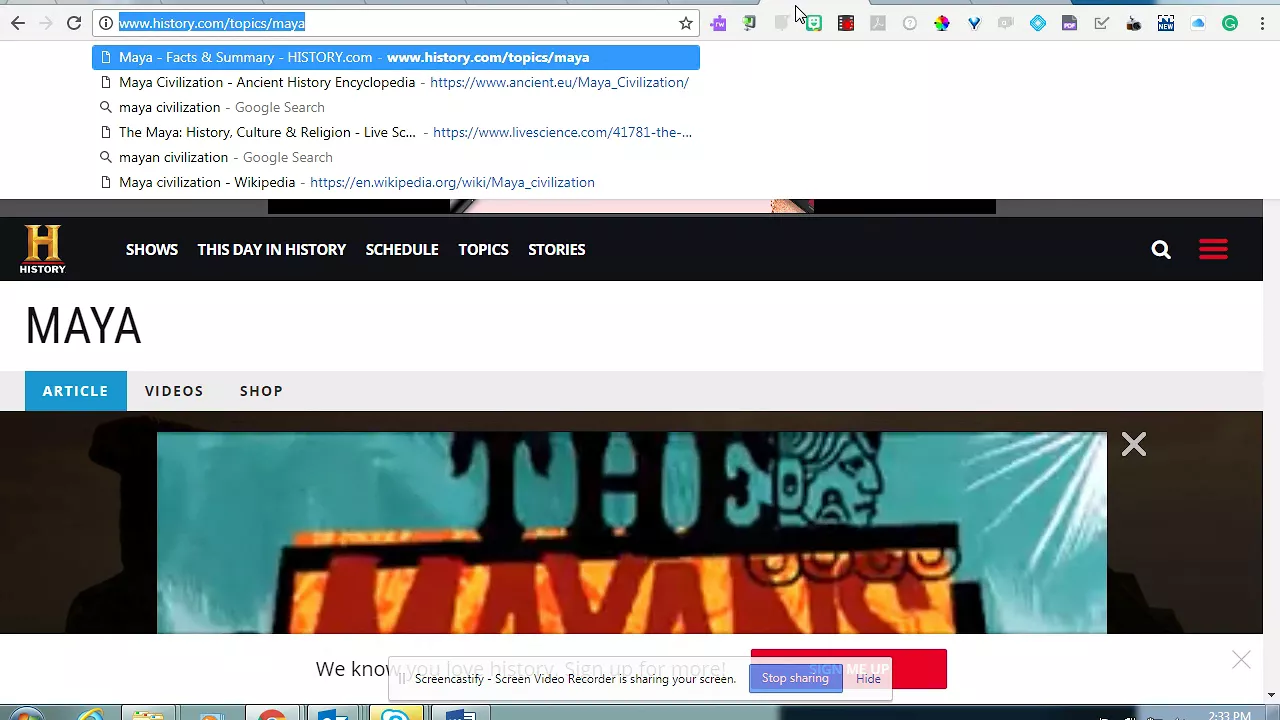The image size is (1280, 720).
Task: Click the page scrollbar down arrow
Action: point(1271,695)
